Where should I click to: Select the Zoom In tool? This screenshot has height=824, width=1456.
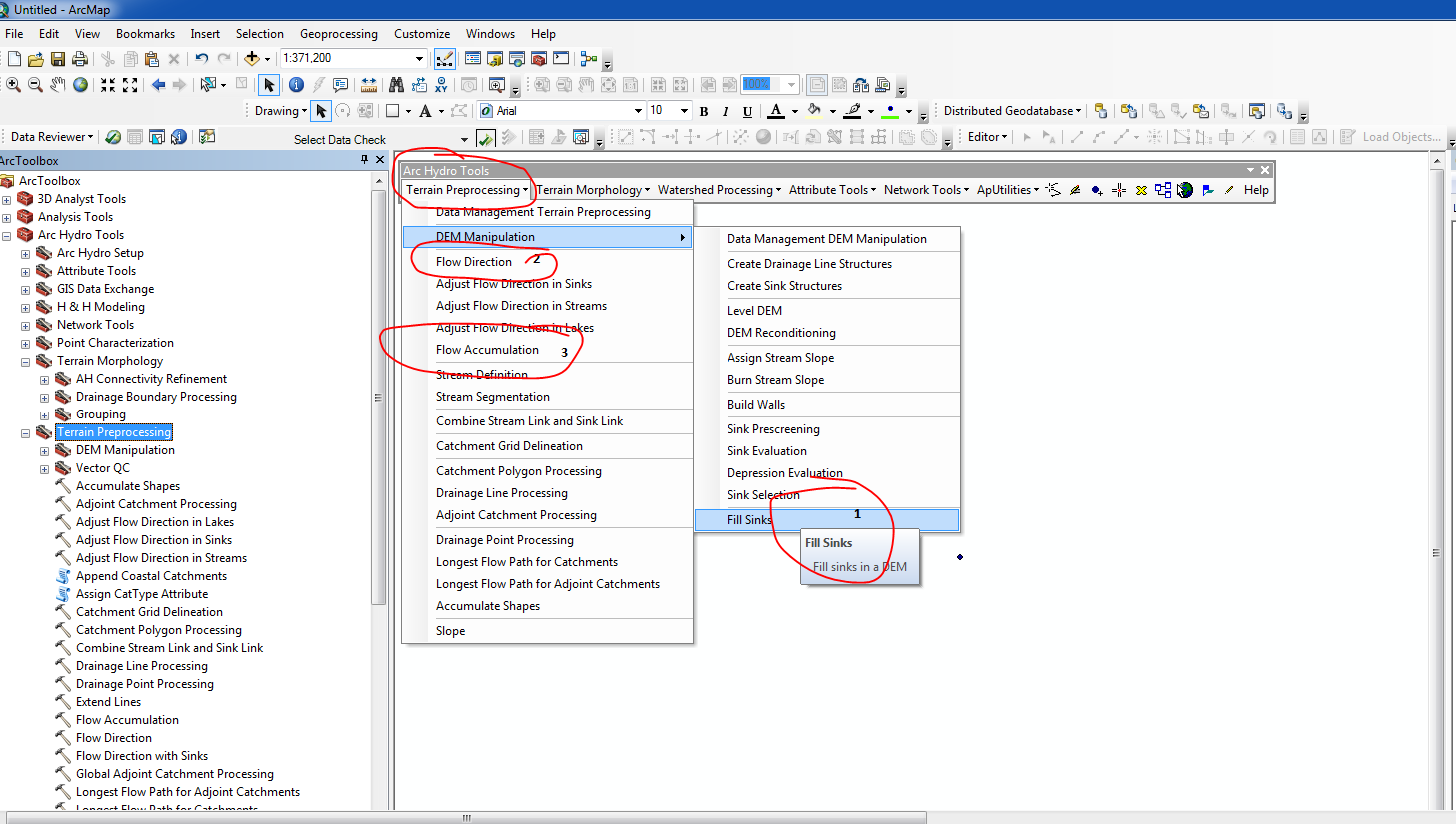point(13,85)
